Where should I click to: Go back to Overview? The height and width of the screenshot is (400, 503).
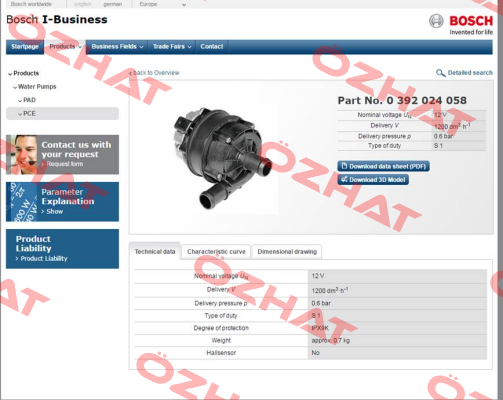point(154,73)
